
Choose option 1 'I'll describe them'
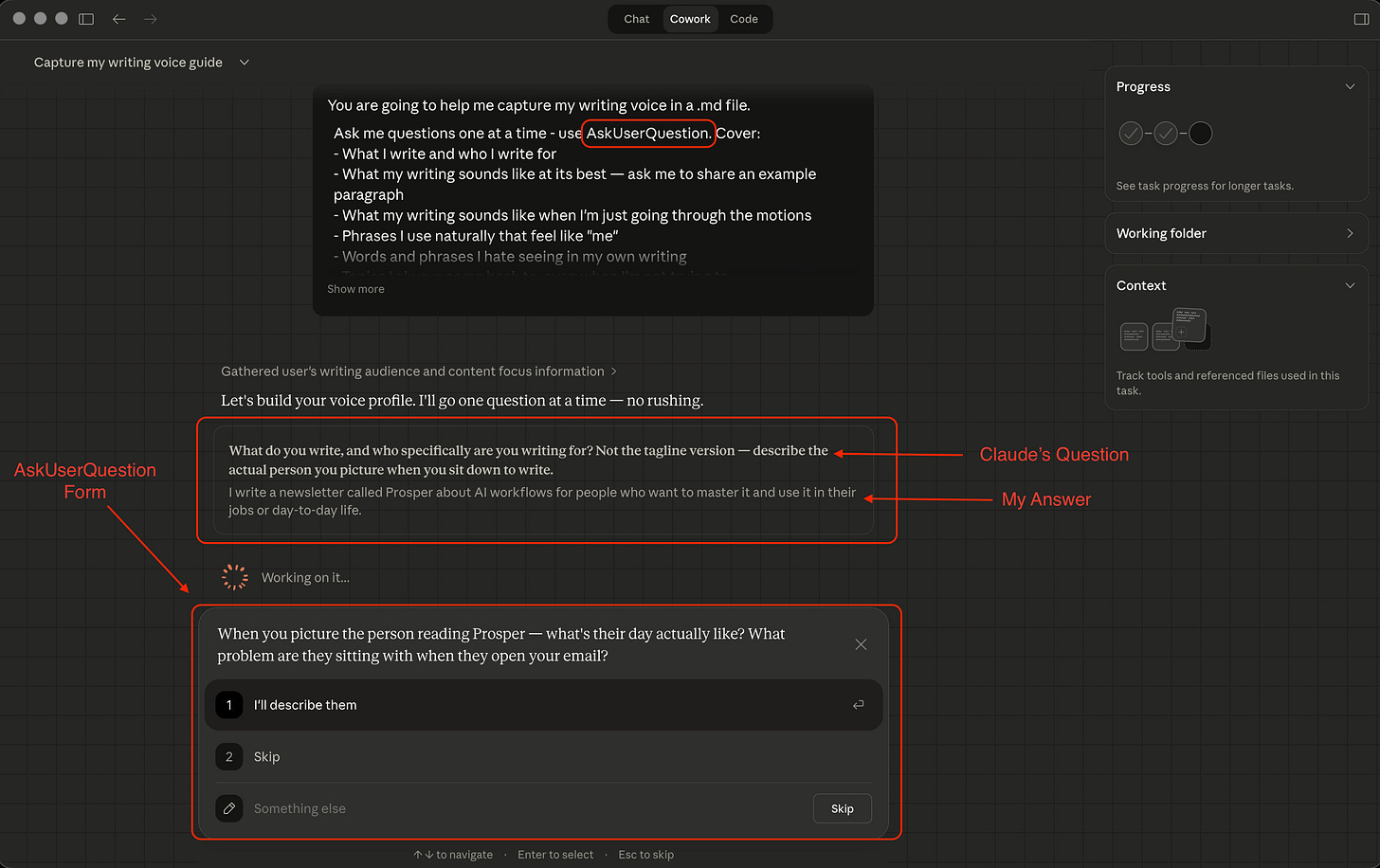coord(544,705)
